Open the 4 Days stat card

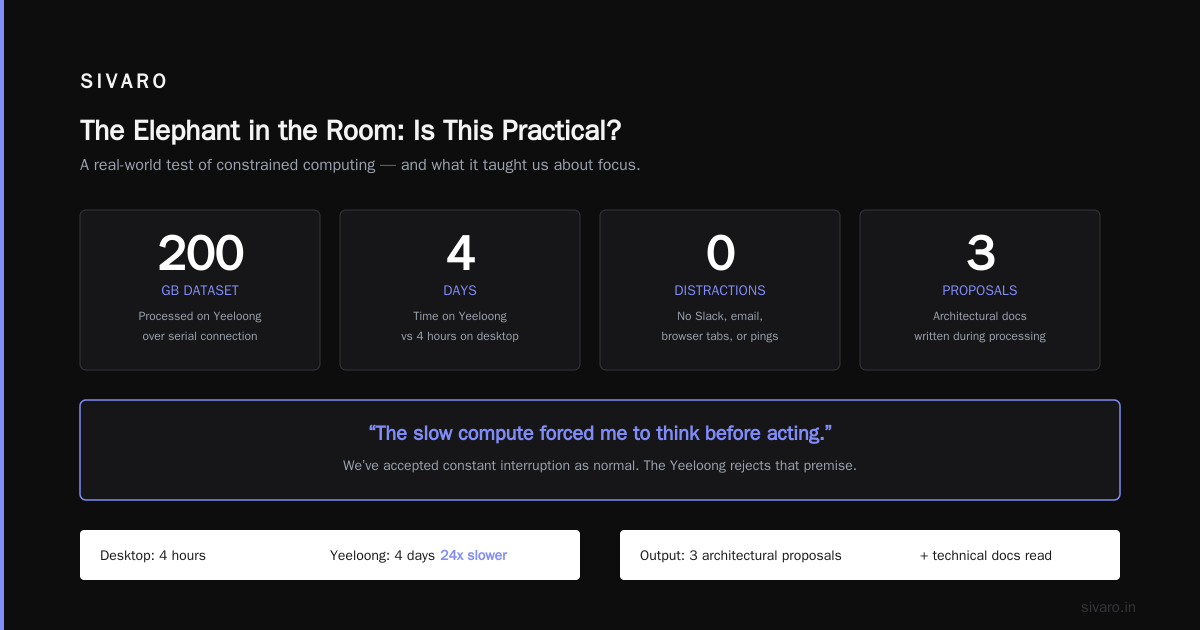tap(460, 290)
